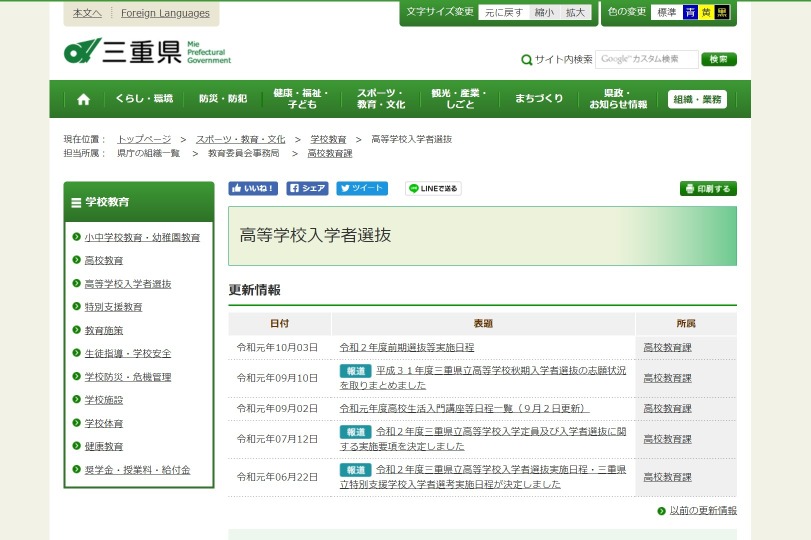
Task: Click the Facebook Like button
Action: point(253,188)
